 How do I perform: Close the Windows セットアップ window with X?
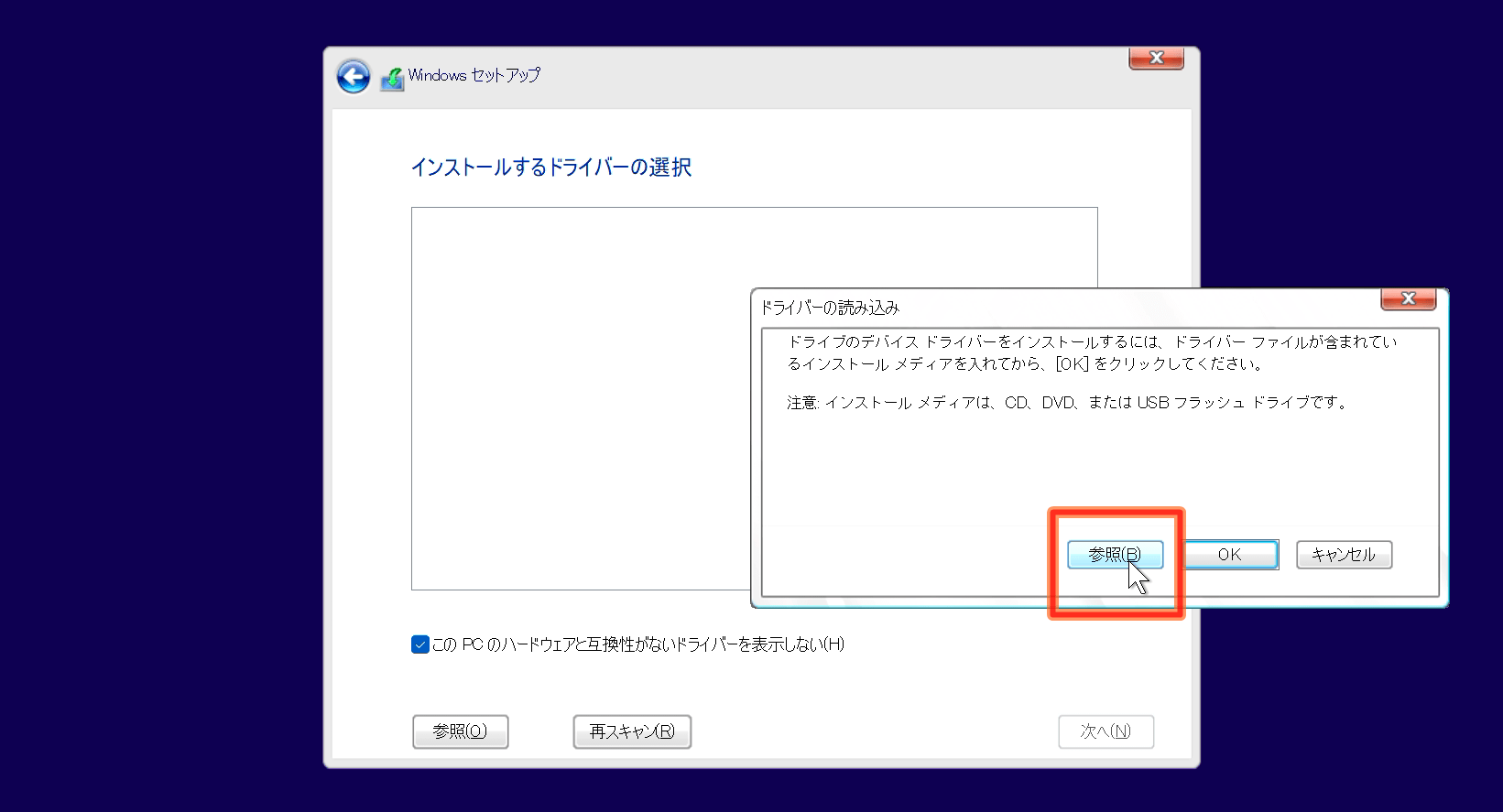tap(1156, 59)
